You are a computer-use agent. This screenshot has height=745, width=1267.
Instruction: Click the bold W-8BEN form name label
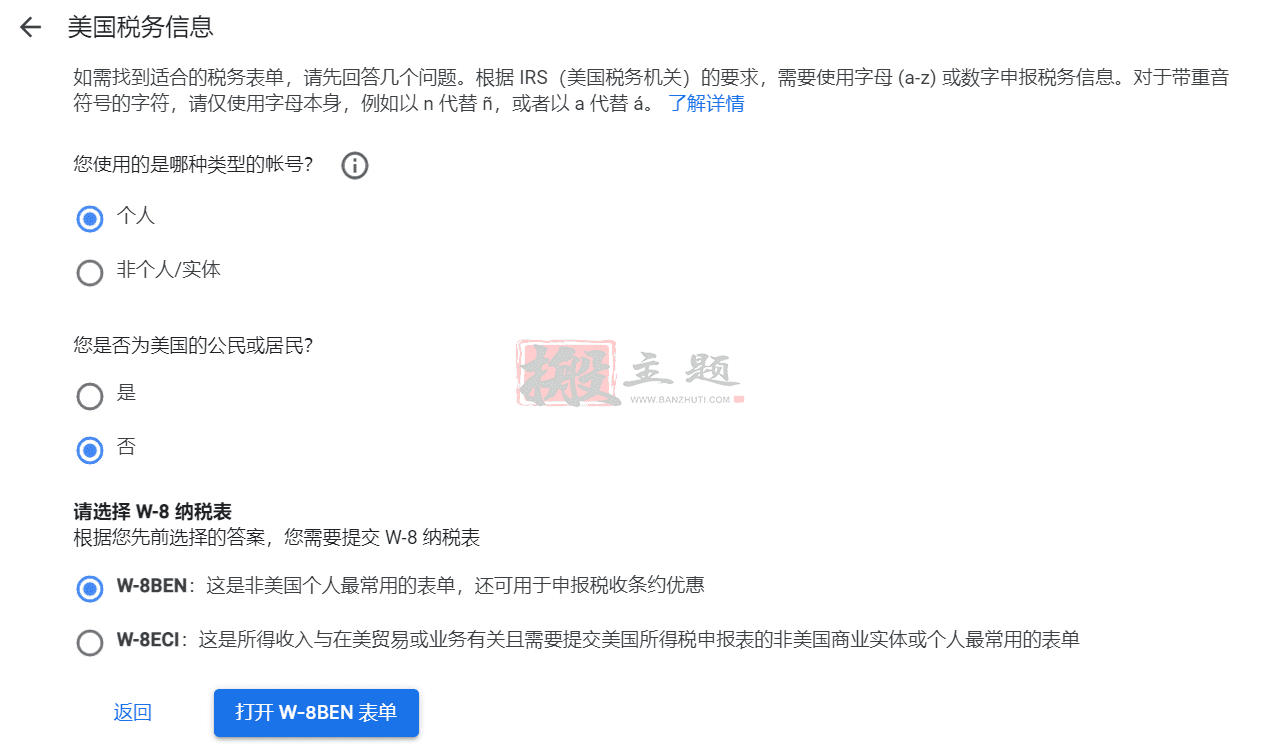152,585
